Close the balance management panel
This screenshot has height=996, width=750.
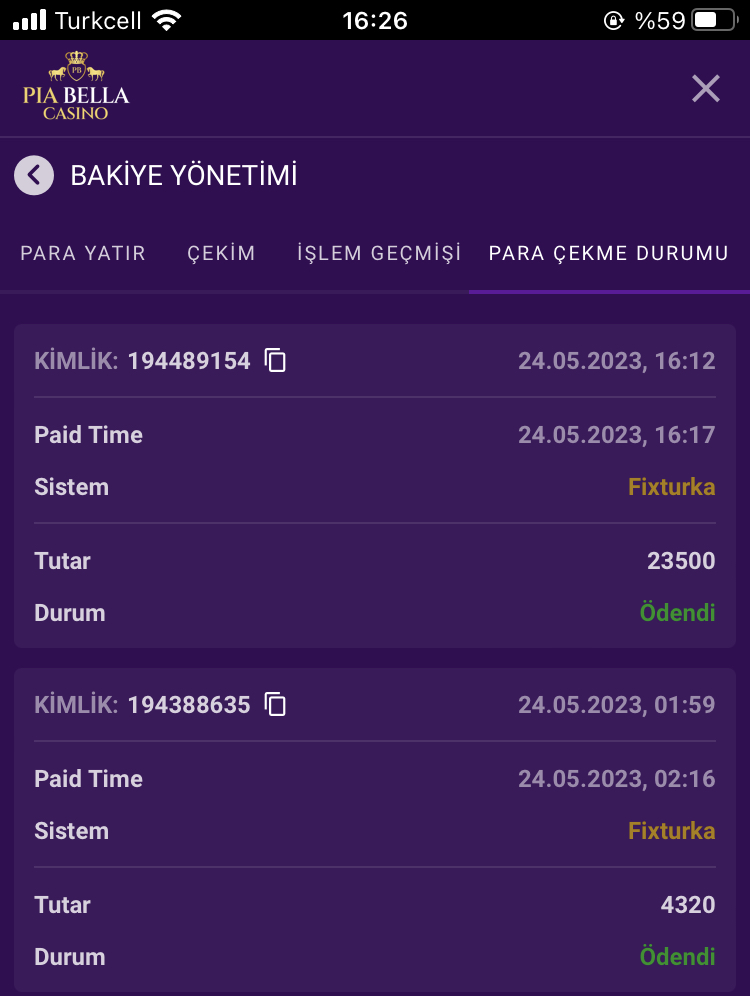point(706,89)
